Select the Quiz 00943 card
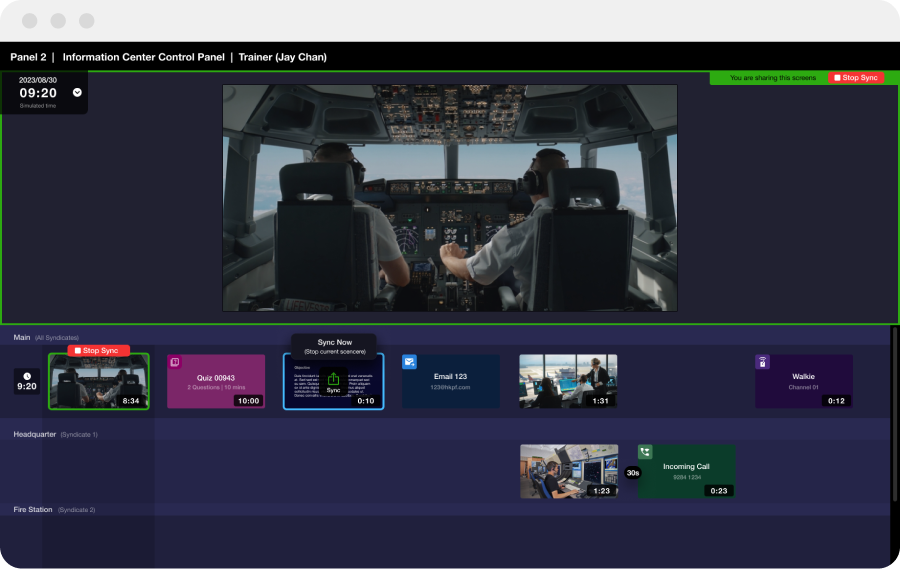Screen dimensions: 900x569 pyautogui.click(x=216, y=381)
